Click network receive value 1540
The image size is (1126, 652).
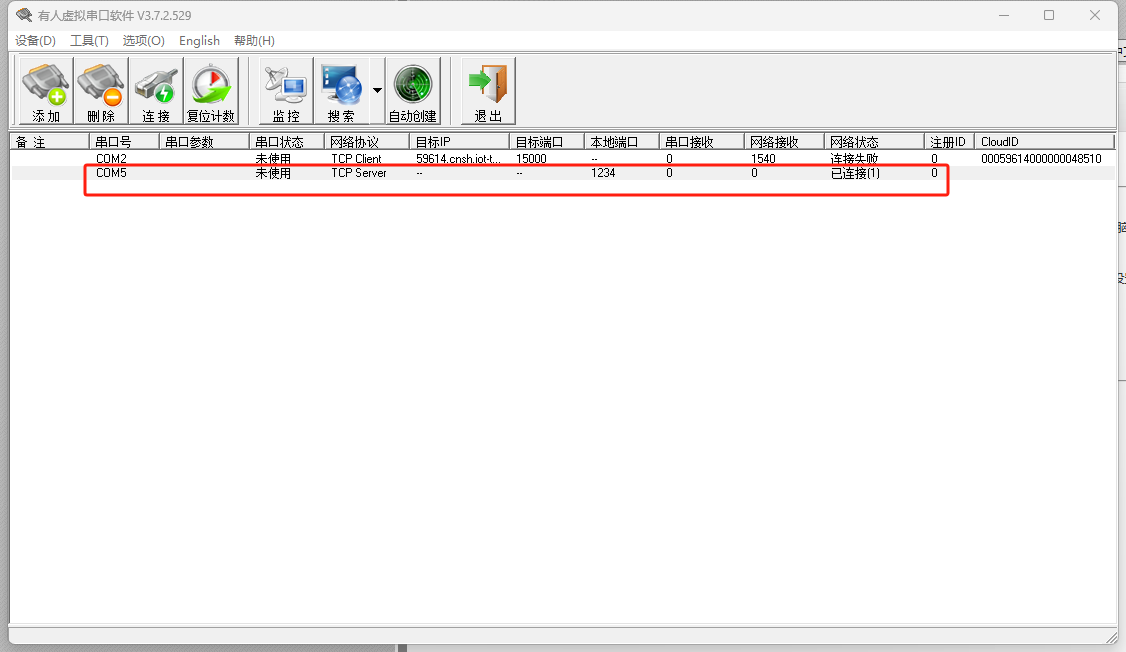pos(763,159)
